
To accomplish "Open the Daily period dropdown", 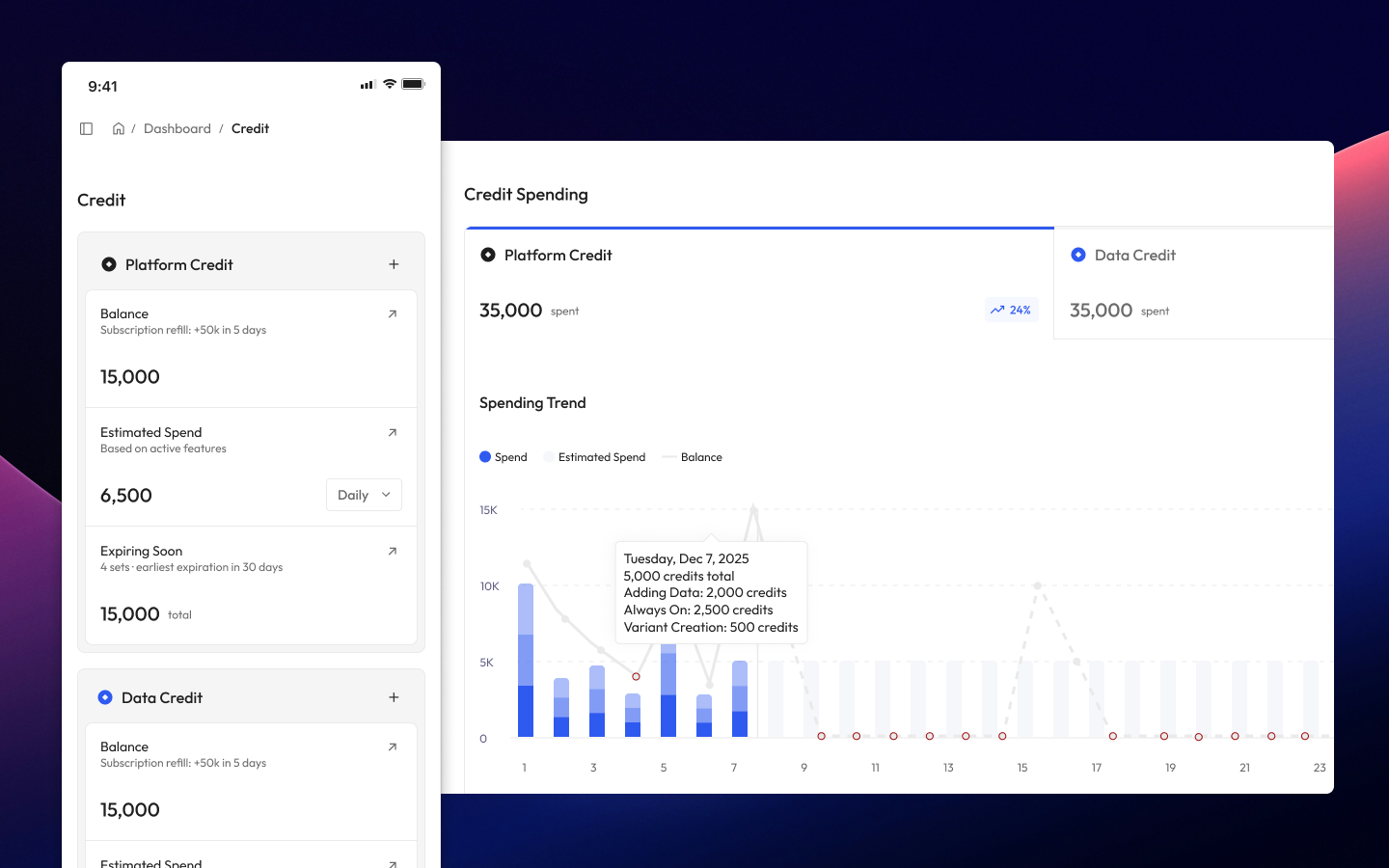I will click(x=364, y=495).
